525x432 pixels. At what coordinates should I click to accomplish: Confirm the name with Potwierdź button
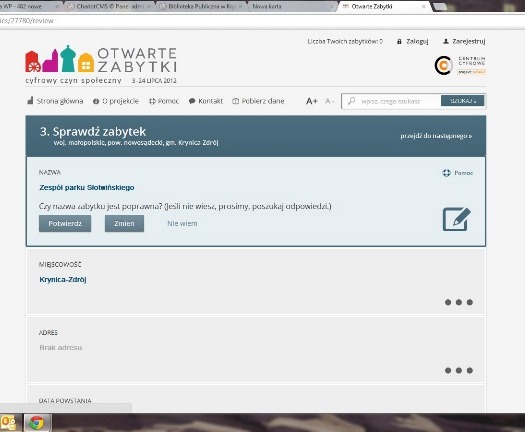click(x=65, y=223)
